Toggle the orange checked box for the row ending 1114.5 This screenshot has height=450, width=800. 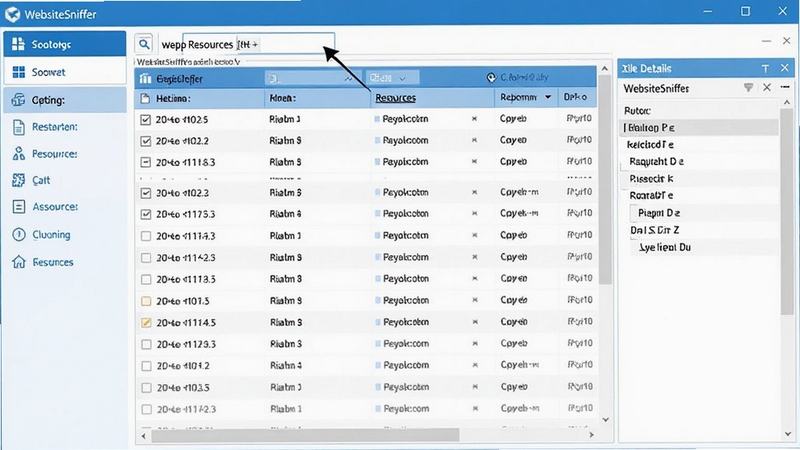tap(146, 322)
